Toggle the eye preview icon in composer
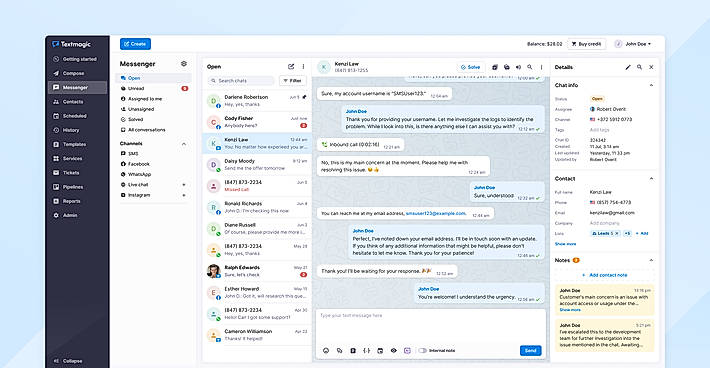The image size is (710, 368). pos(393,351)
